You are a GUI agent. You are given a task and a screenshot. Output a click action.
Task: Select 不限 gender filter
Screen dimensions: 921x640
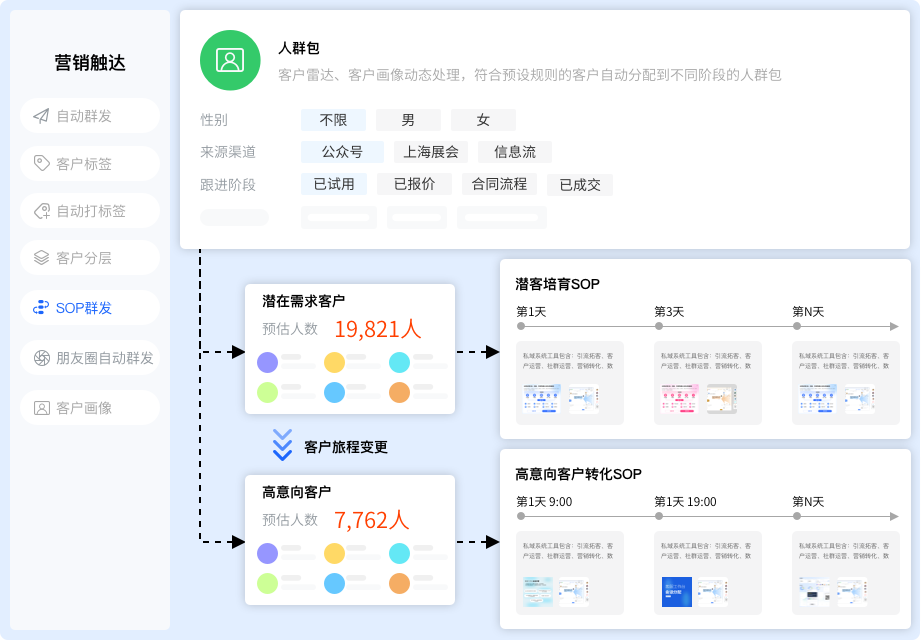click(x=333, y=120)
